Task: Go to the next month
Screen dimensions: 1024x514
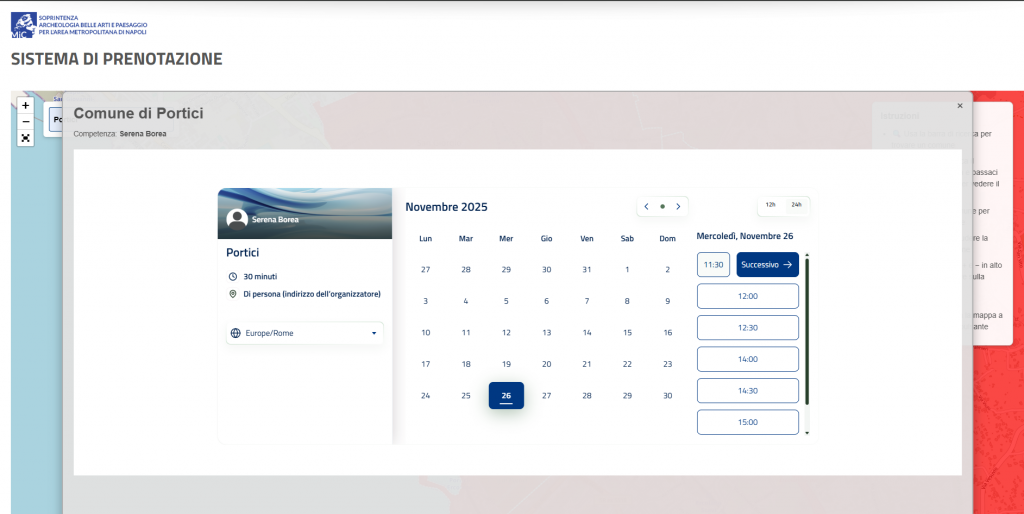Action: (678, 207)
